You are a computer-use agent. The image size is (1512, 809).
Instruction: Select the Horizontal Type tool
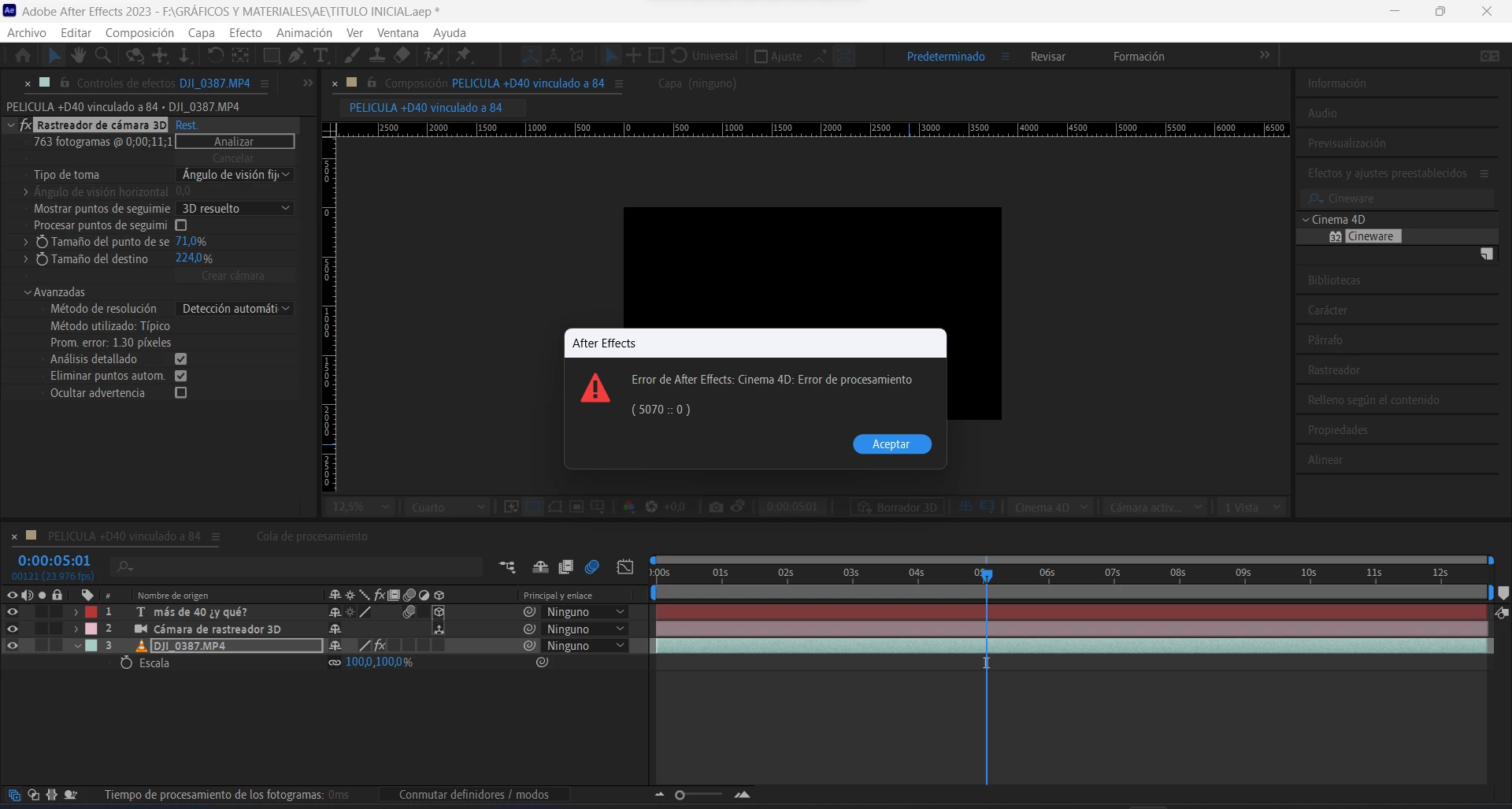321,55
